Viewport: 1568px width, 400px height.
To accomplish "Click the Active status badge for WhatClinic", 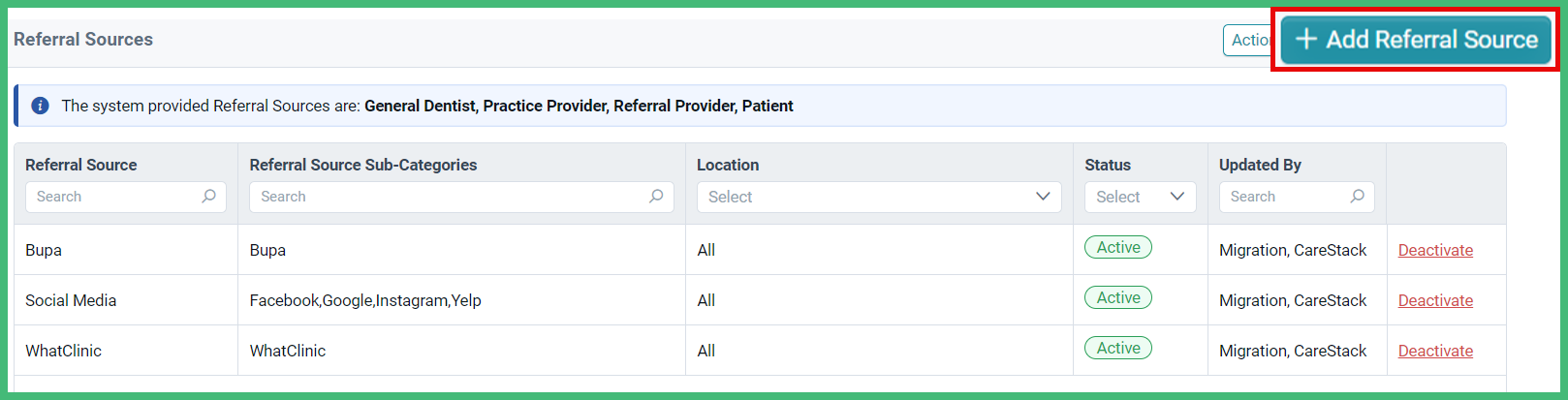I will point(1118,349).
